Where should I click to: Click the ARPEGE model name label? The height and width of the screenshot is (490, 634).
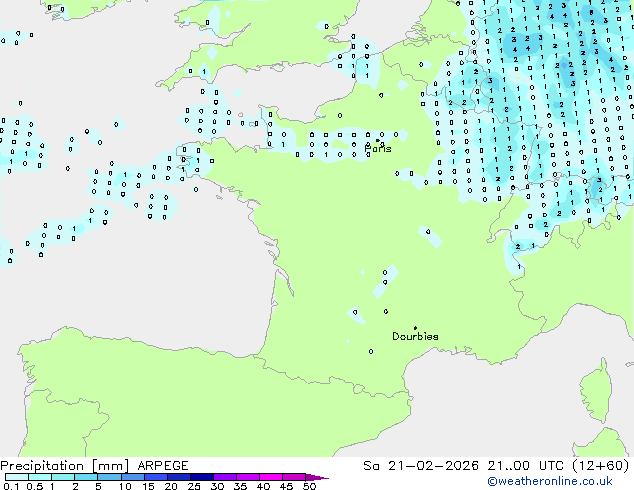coord(163,466)
